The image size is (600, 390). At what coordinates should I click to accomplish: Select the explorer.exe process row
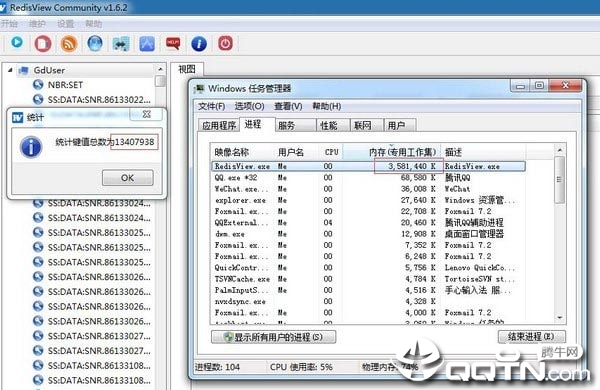coord(368,200)
